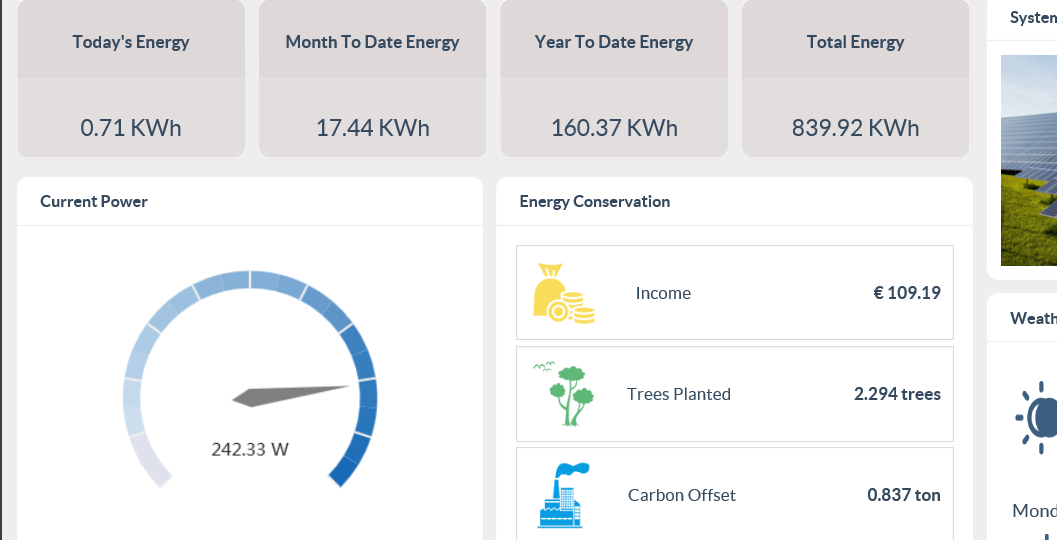Click the 0.71 KWh value
Image resolution: width=1057 pixels, height=540 pixels.
click(131, 127)
